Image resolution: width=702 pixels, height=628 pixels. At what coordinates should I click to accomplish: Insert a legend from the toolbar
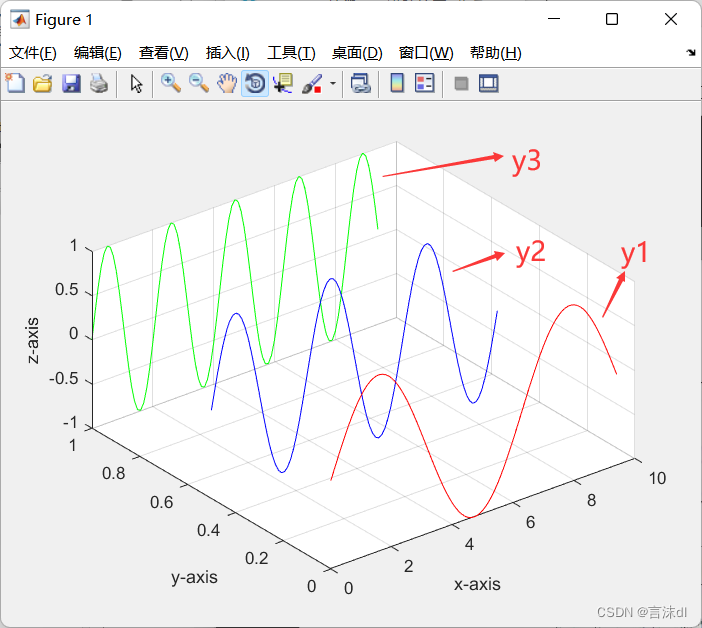tap(424, 84)
